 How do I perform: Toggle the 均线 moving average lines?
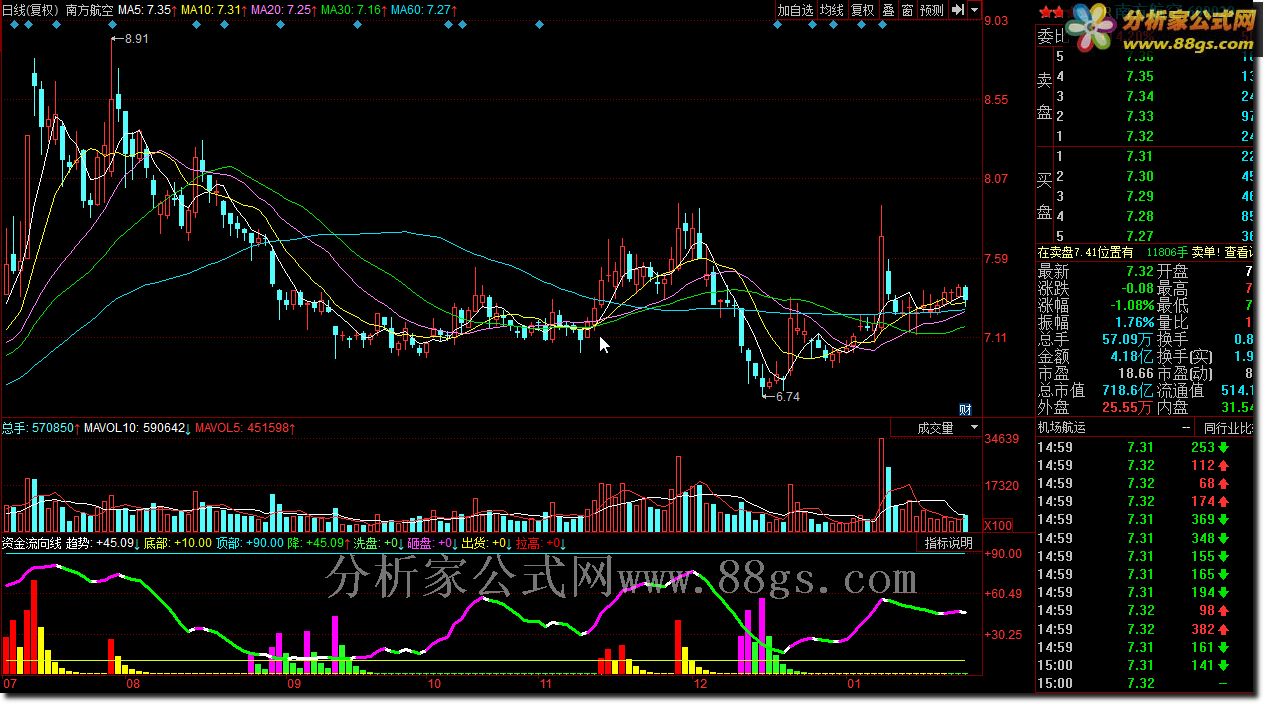click(832, 10)
